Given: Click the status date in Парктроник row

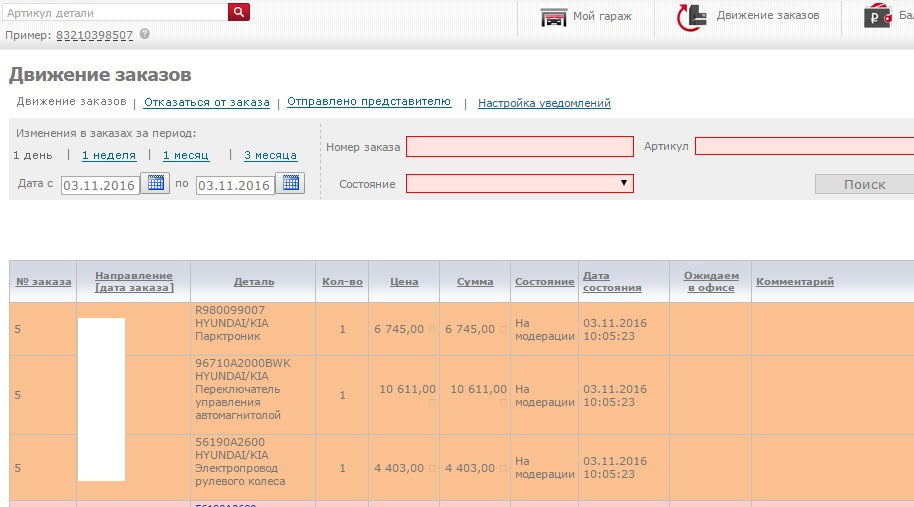Looking at the screenshot, I should click(x=615, y=329).
